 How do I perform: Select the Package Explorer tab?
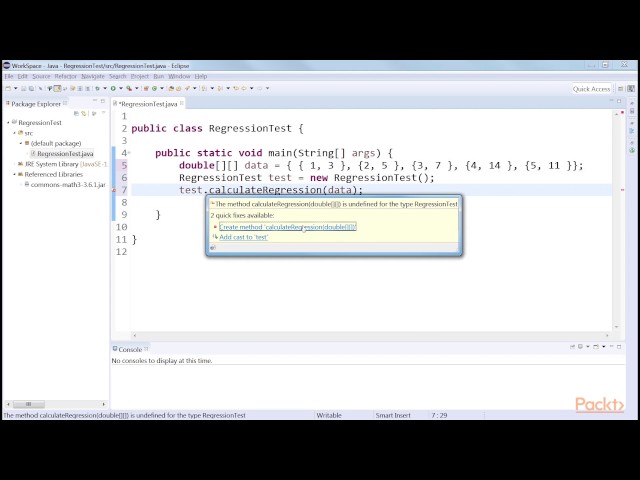tap(36, 104)
